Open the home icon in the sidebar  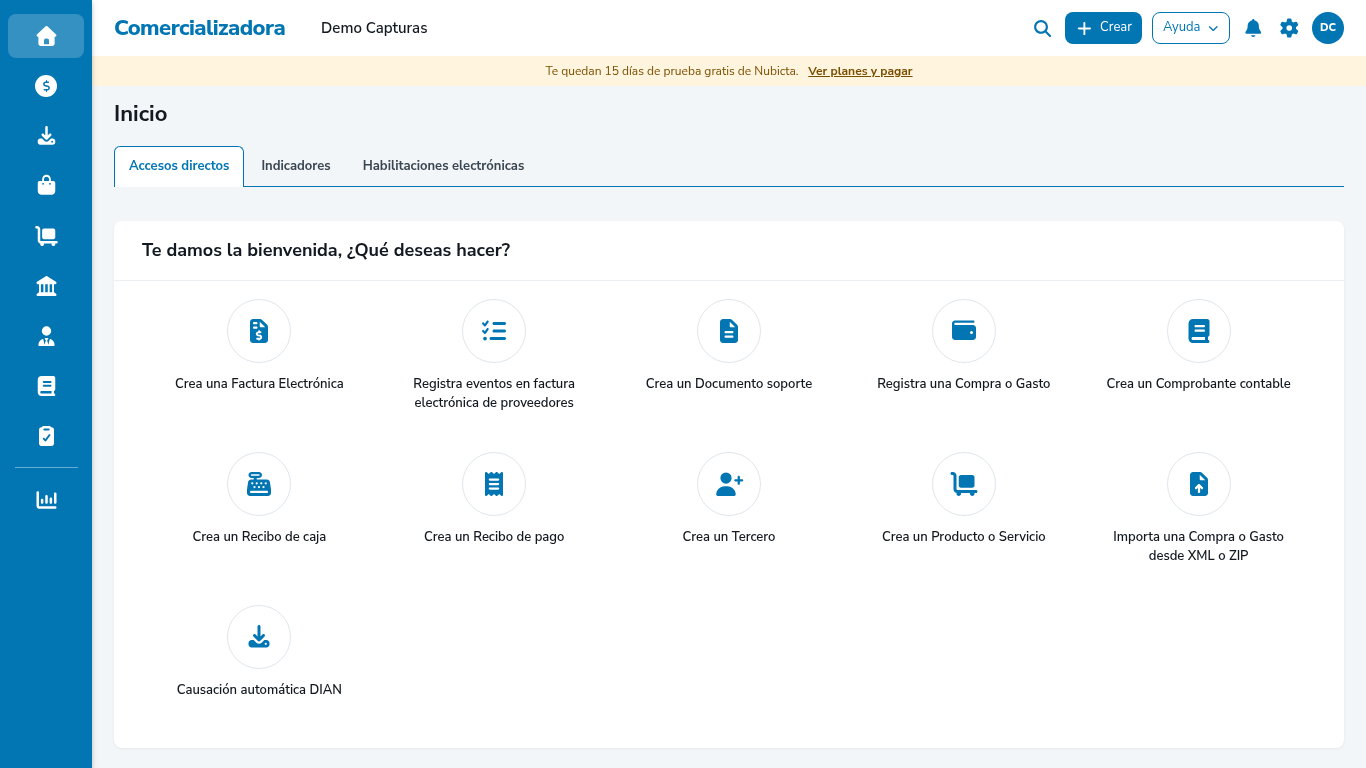coord(46,36)
